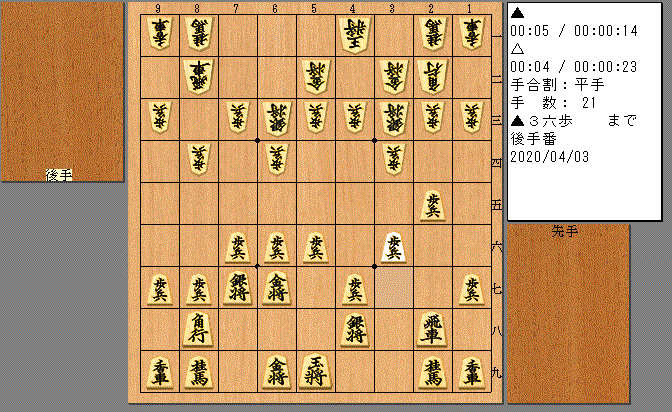The image size is (672, 412).
Task: Select gote's pawn on 8四
Action: [199, 160]
